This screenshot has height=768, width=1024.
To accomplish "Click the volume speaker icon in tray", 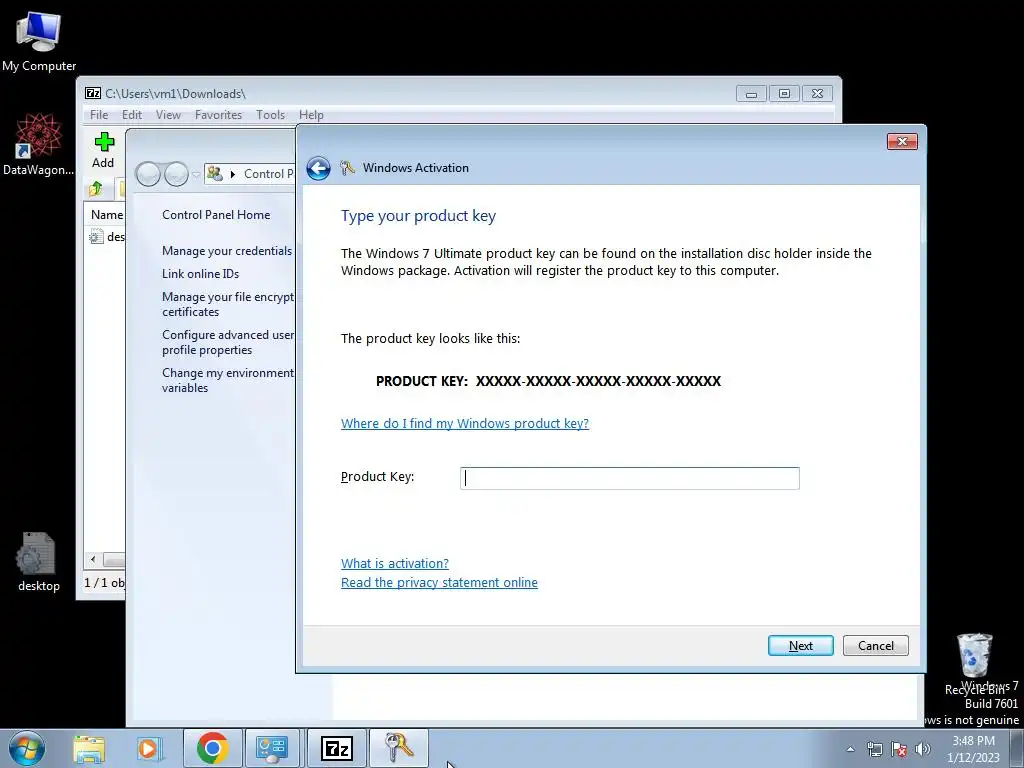I will click(x=923, y=749).
